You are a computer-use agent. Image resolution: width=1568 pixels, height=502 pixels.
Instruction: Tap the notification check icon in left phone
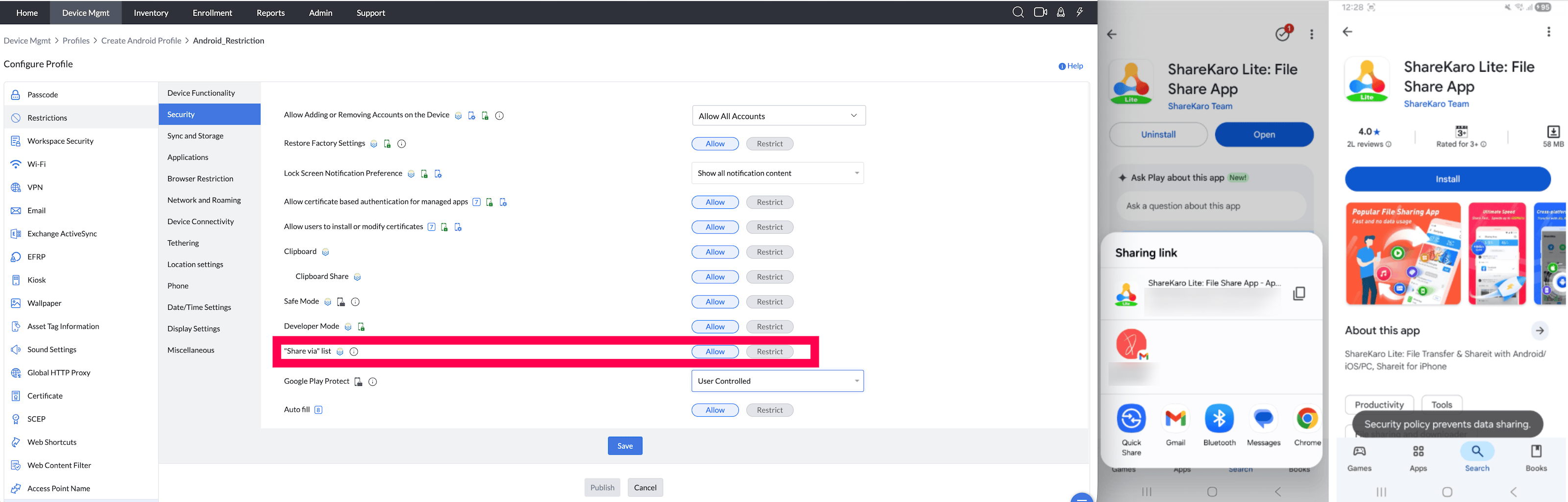point(1283,34)
